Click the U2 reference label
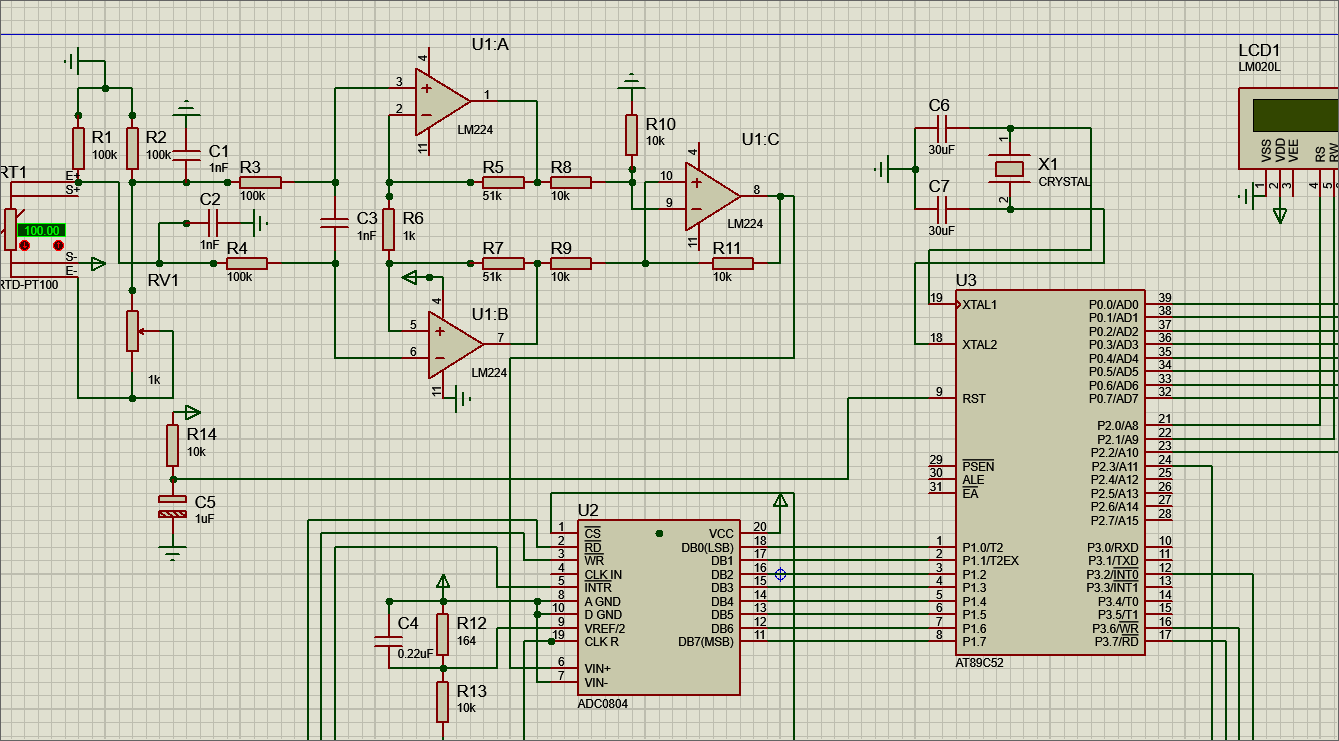The height and width of the screenshot is (741, 1339). (588, 510)
